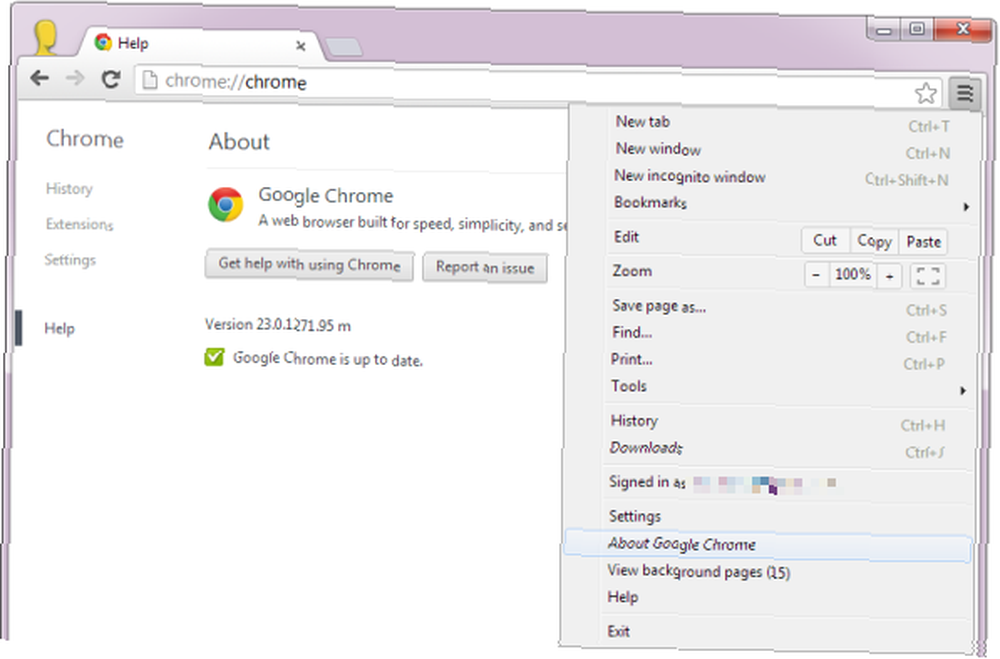Viewport: 1000px width, 659px height.
Task: Maximize the Chrome window
Action: point(916,29)
